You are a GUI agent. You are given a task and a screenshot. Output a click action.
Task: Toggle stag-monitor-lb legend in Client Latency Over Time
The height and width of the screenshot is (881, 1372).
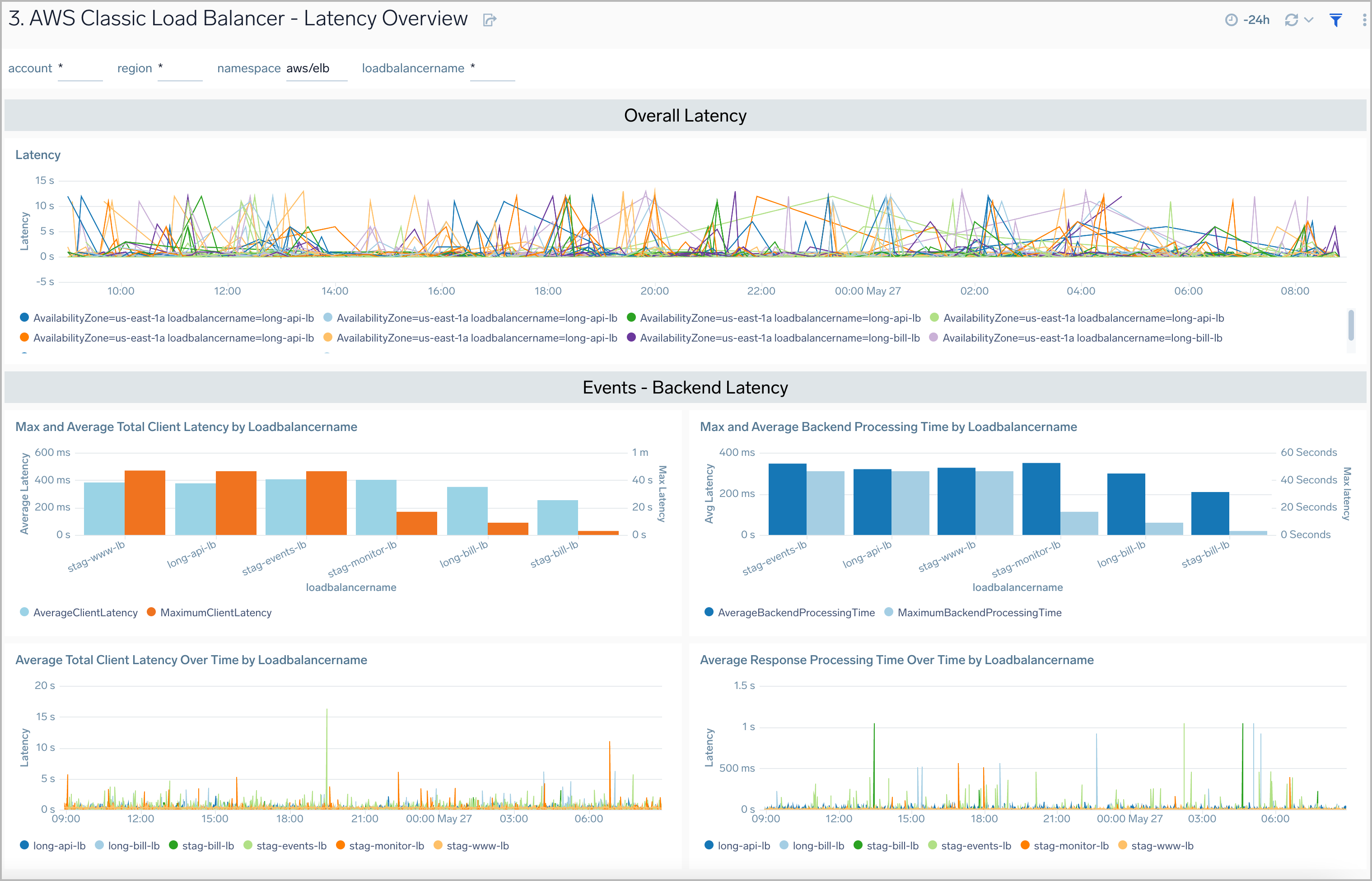[380, 846]
